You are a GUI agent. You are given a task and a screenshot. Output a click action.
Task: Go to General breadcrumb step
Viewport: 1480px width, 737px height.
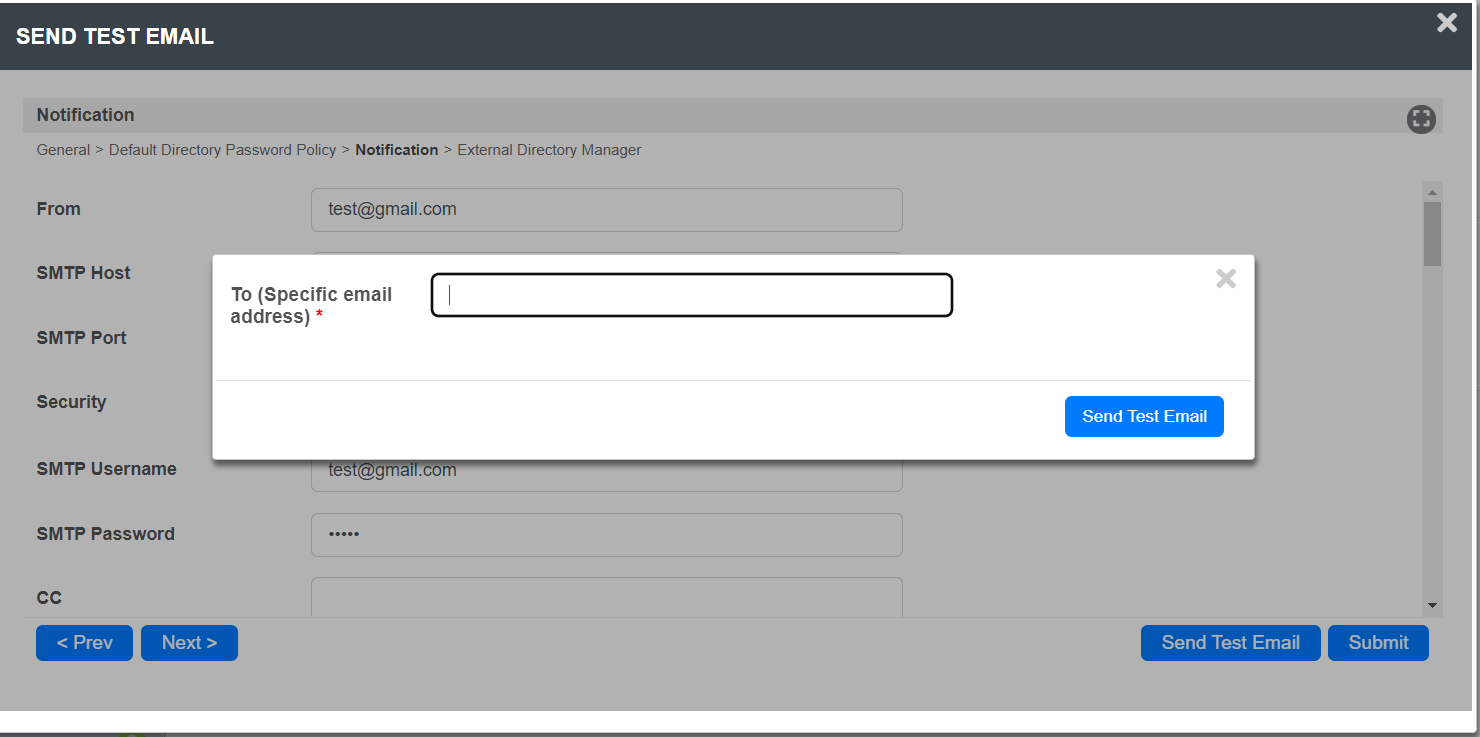63,150
